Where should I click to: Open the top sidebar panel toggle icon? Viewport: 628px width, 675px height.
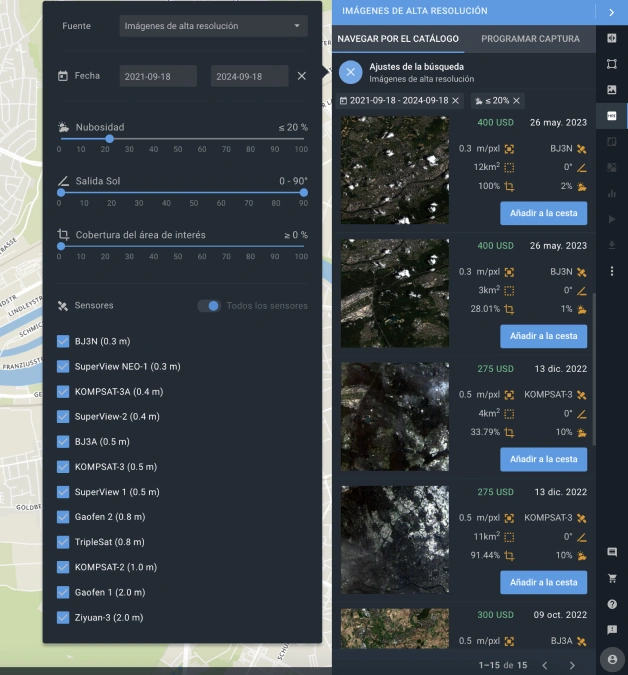point(612,38)
